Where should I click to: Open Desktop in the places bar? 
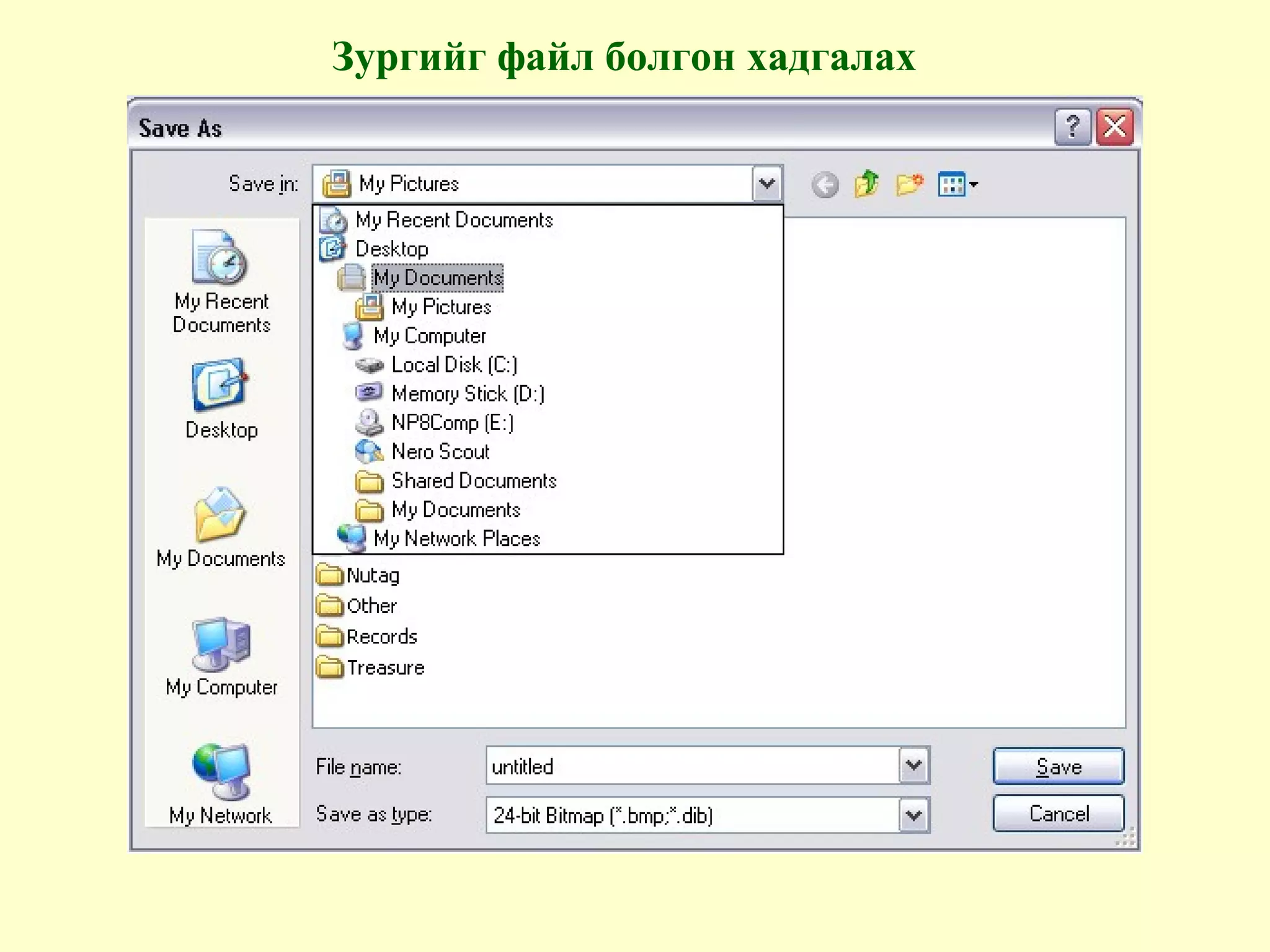click(x=221, y=399)
